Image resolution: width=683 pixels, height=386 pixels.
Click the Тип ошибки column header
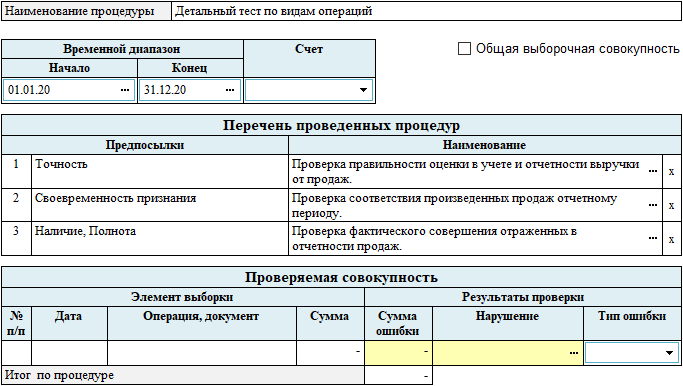tap(632, 323)
